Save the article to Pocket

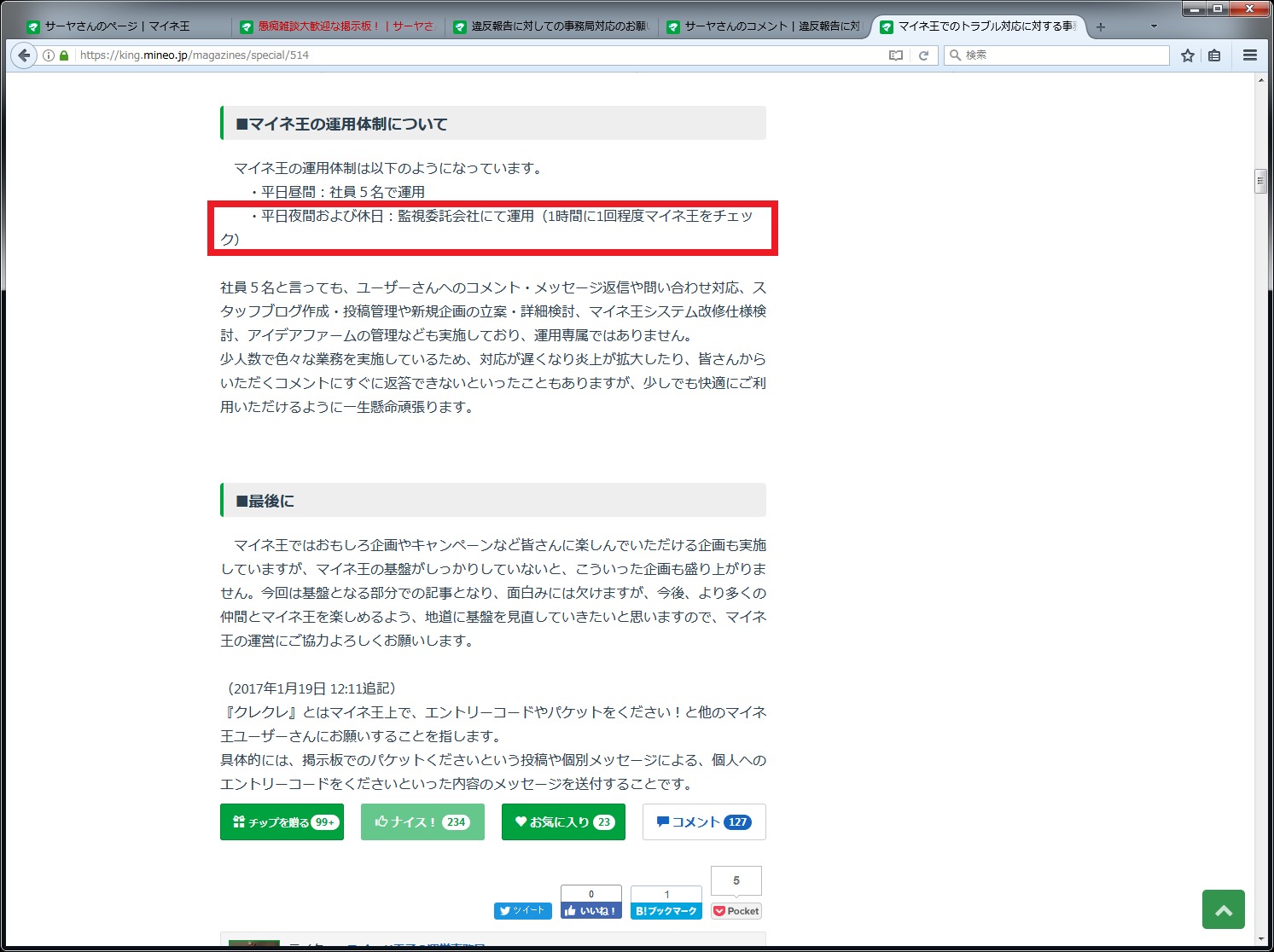[x=736, y=911]
